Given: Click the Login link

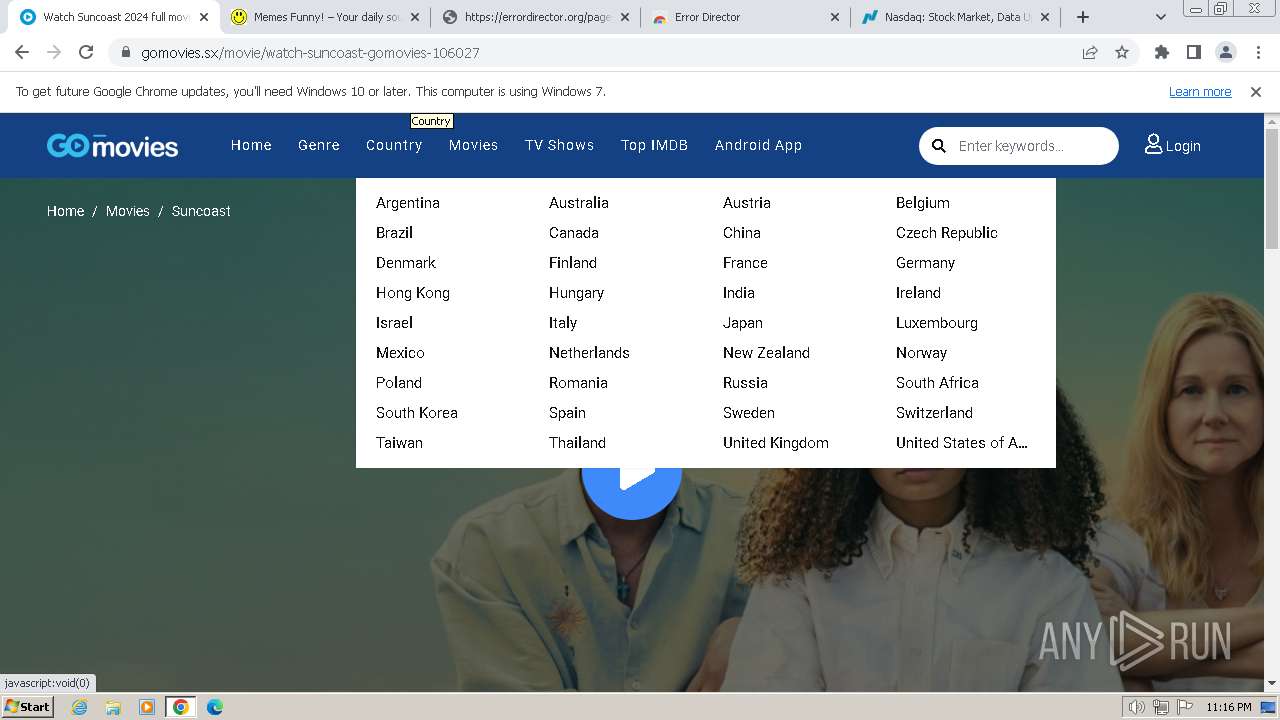Looking at the screenshot, I should click(1183, 146).
